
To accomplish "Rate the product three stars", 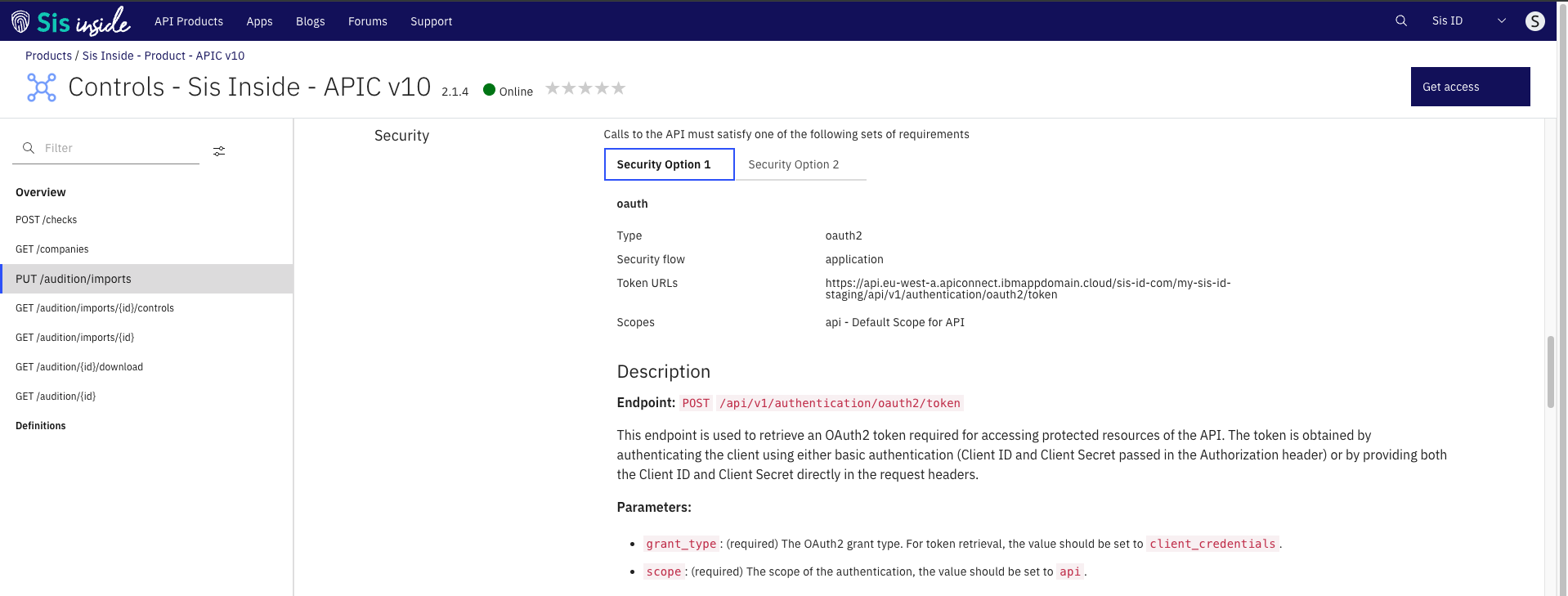I will tap(585, 88).
